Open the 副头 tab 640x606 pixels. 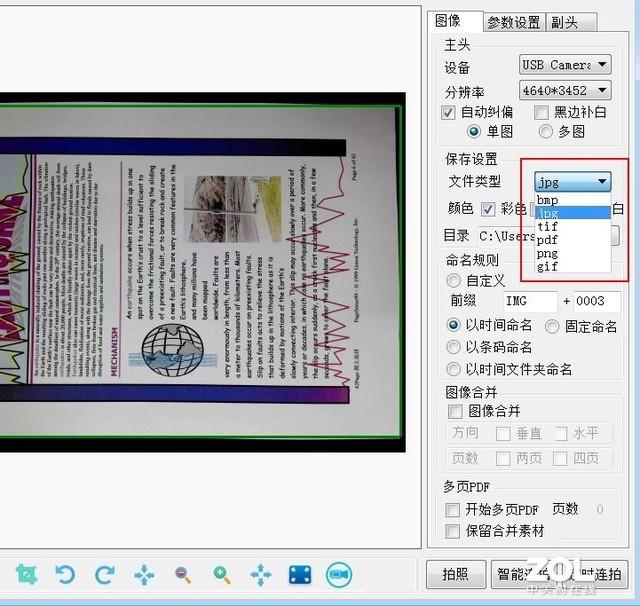click(572, 22)
